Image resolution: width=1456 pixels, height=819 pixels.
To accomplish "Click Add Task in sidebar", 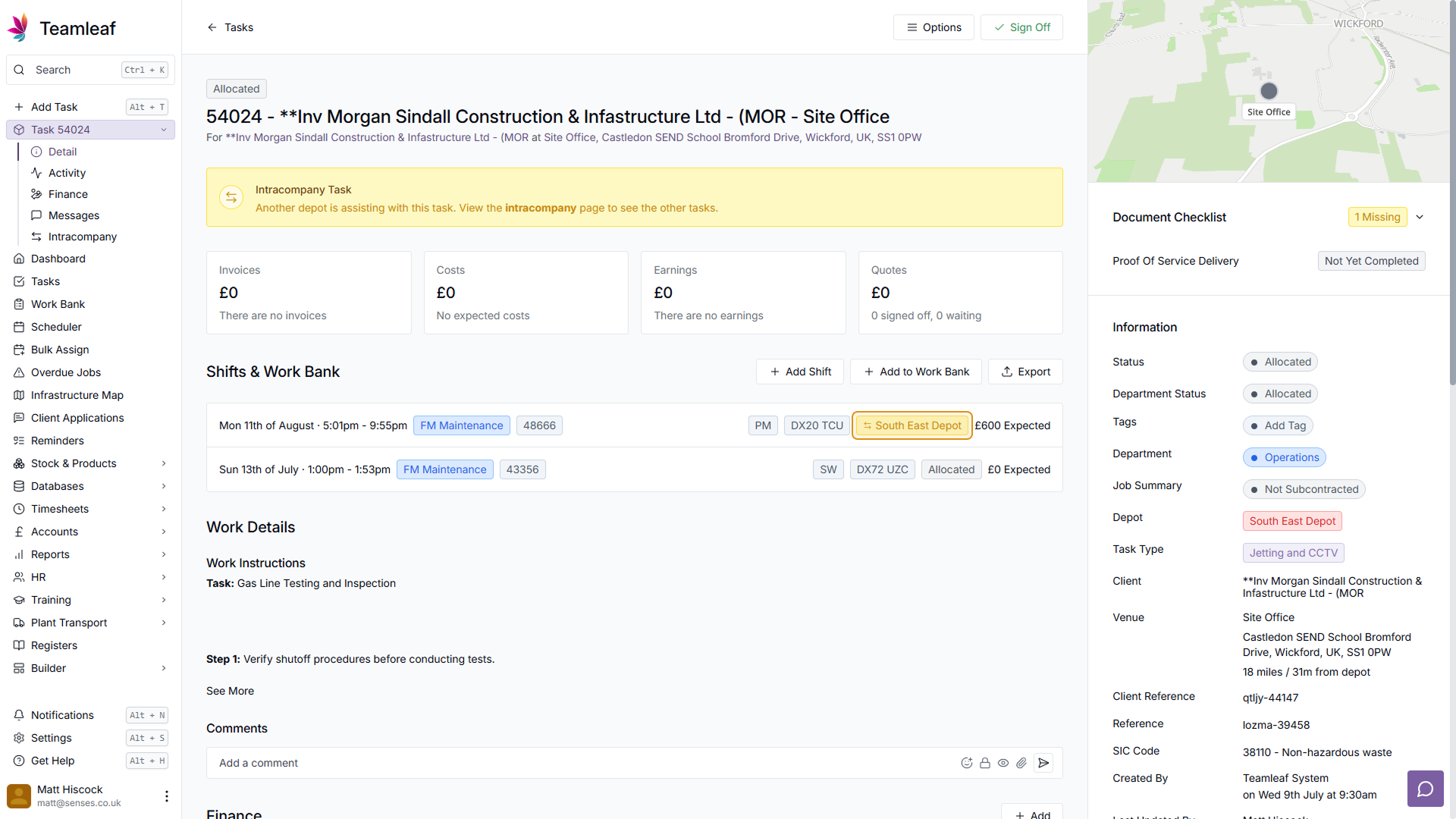I will [90, 107].
